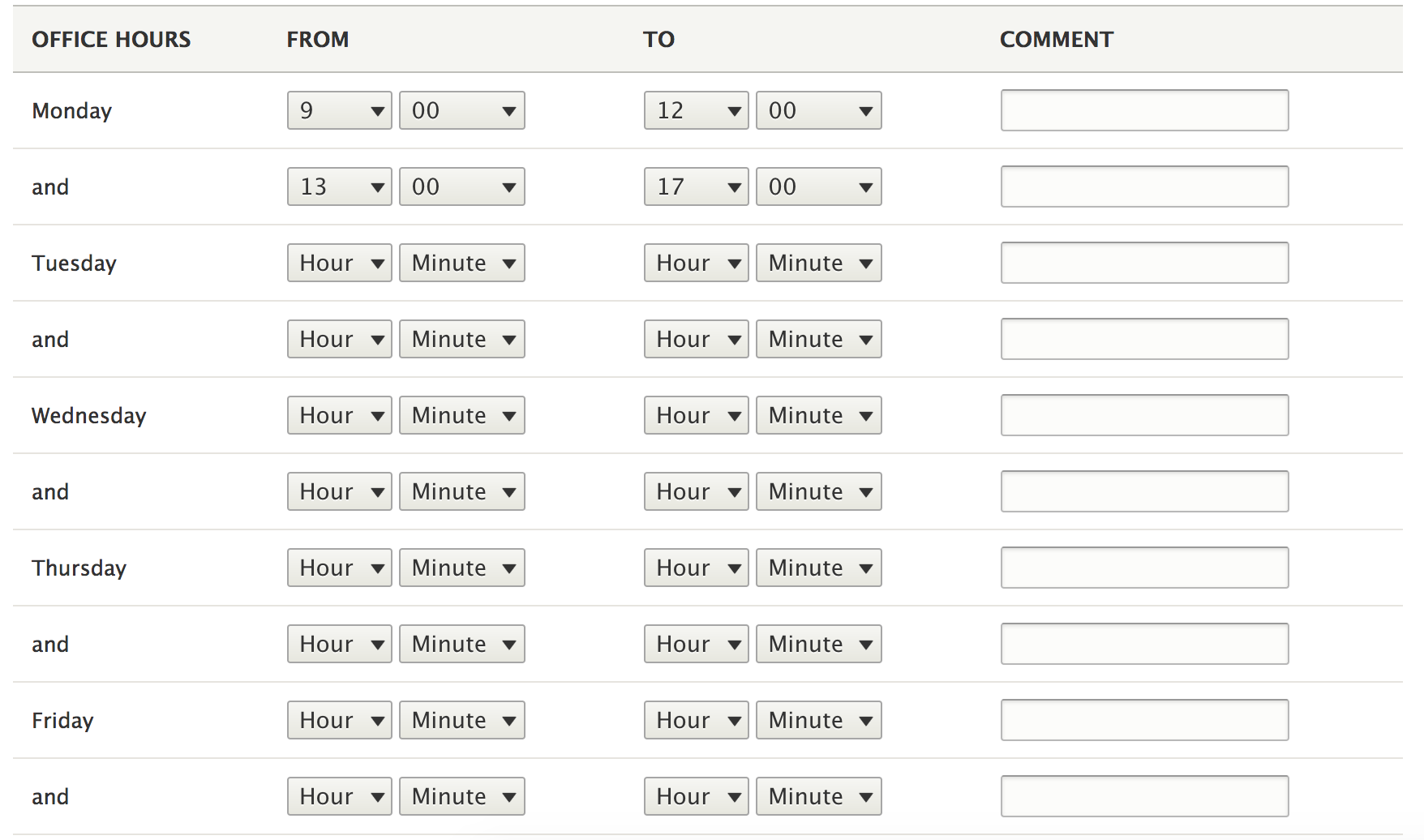Open Thursday's To Hour dropdown
The width and height of the screenshot is (1424, 840).
click(x=696, y=568)
